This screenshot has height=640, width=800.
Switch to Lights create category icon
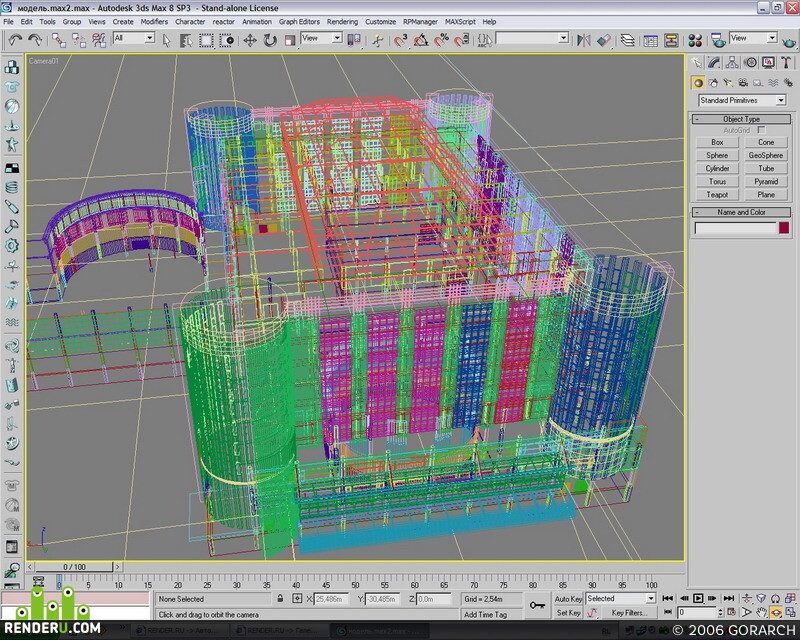click(x=728, y=83)
